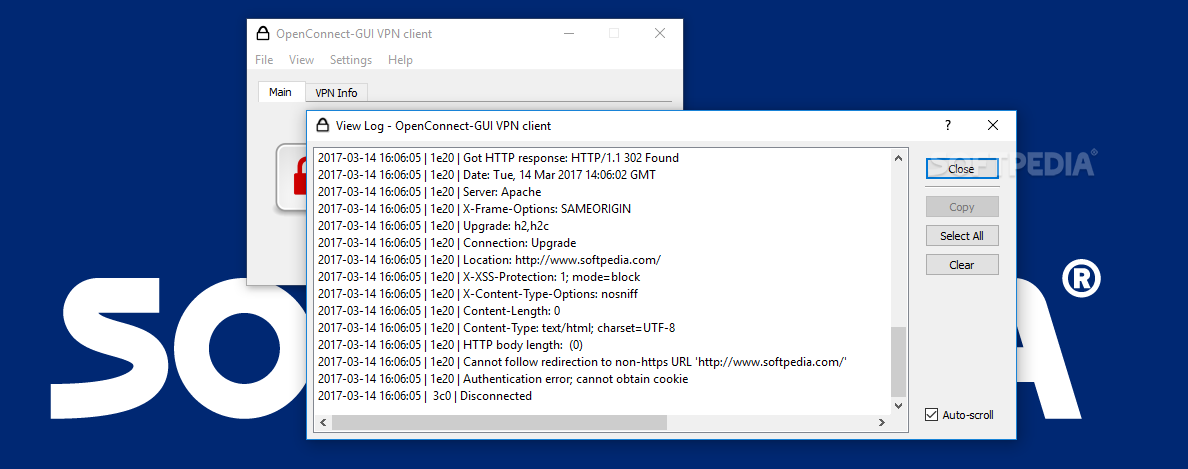1188x469 pixels.
Task: Select log line 'X-Frame-Options: SAMEORIGIN'
Action: pyautogui.click(x=474, y=208)
